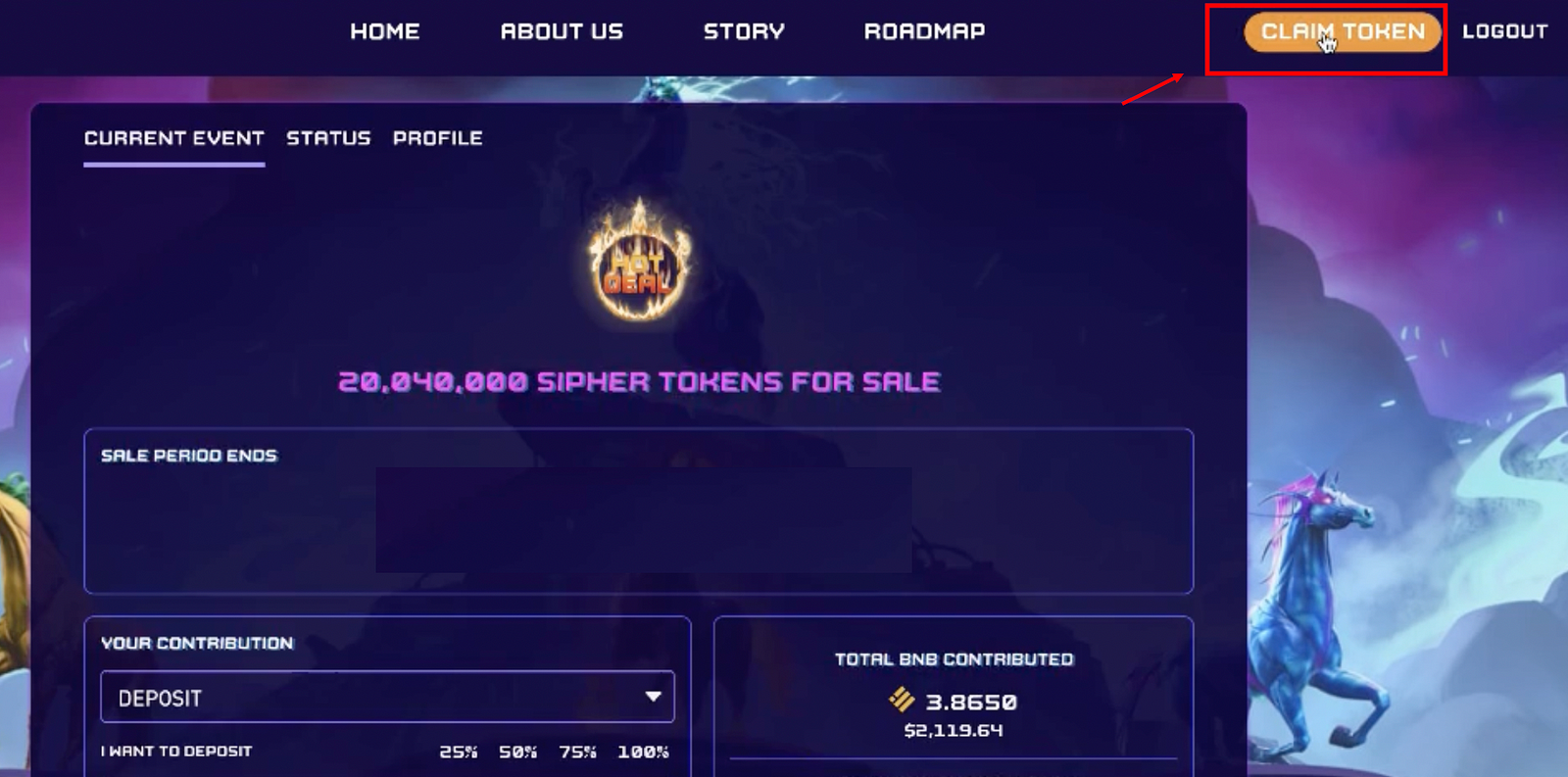Click the Logout link
The height and width of the screenshot is (777, 1568).
(1505, 31)
